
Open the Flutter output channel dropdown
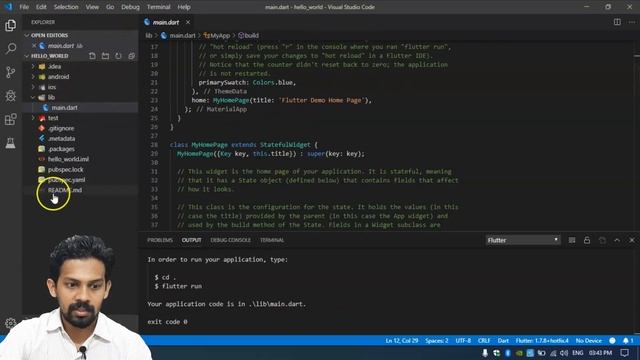[523, 240]
